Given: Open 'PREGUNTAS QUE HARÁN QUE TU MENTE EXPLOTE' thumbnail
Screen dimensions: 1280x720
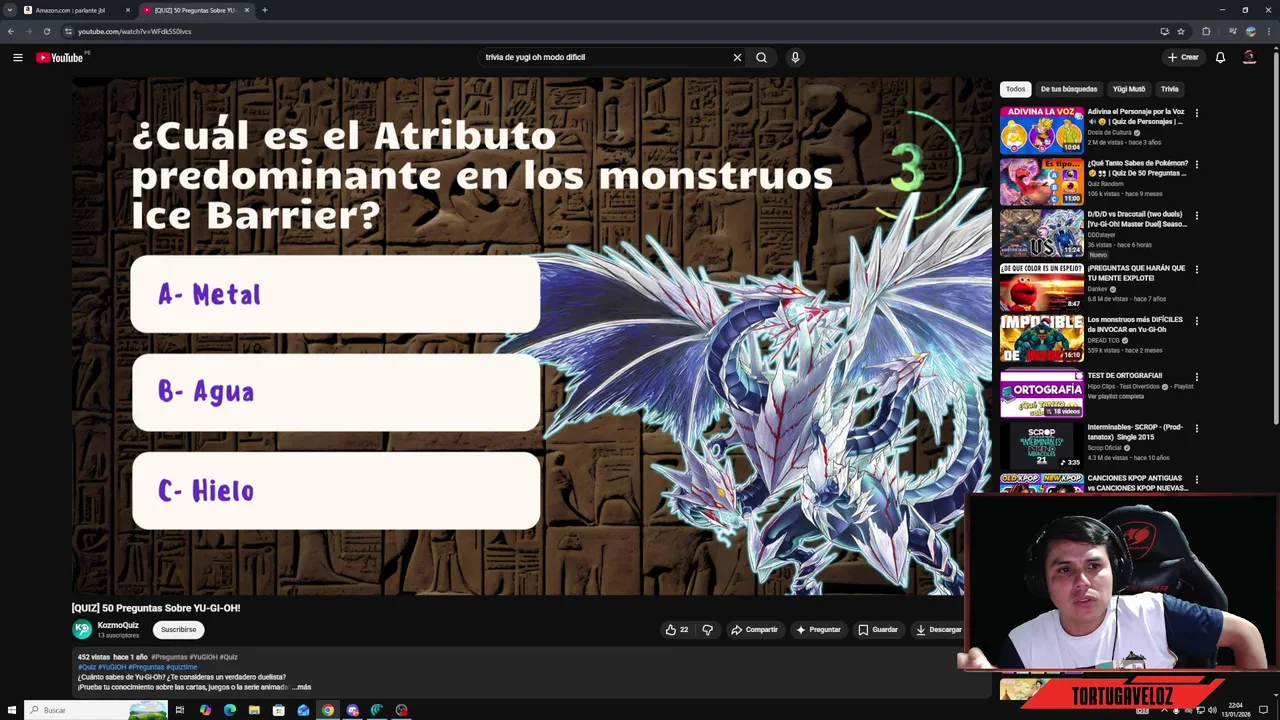Looking at the screenshot, I should 1041,287.
